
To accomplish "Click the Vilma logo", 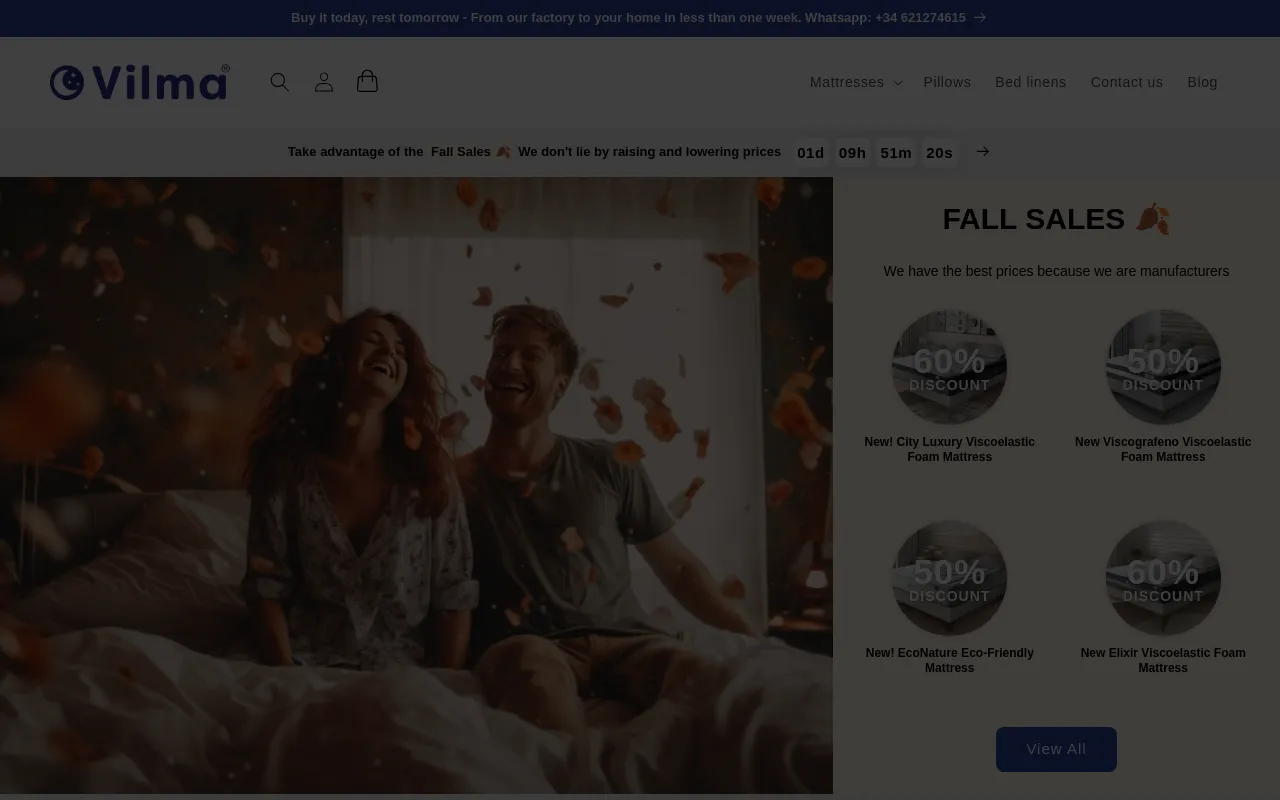I will click(140, 82).
